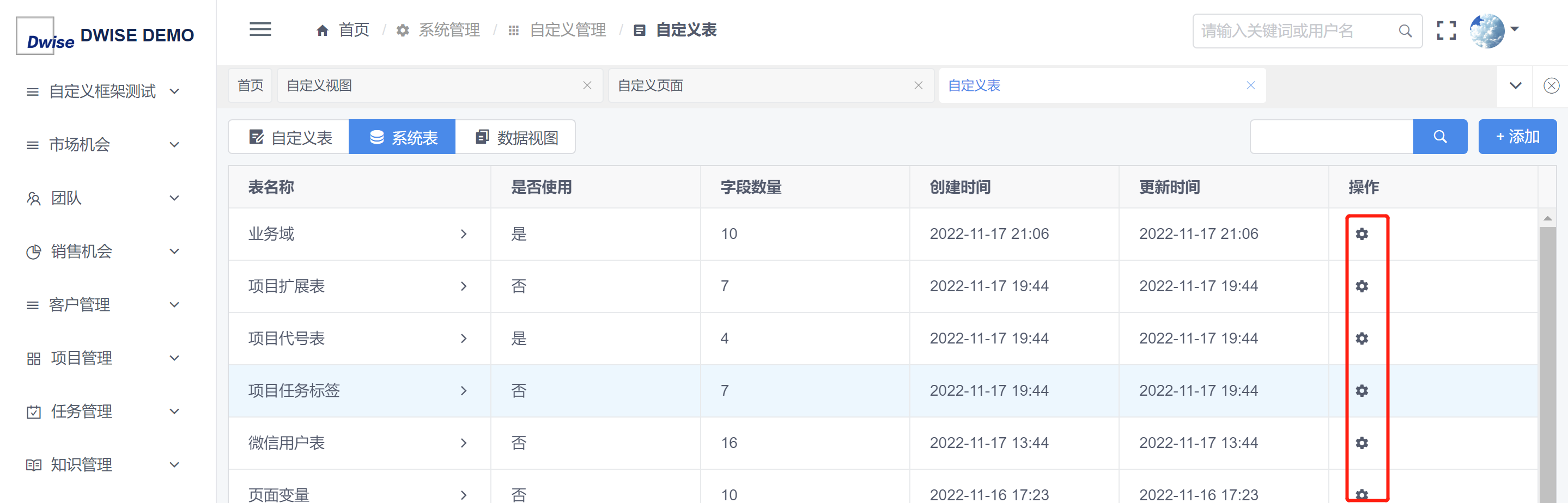This screenshot has width=1568, height=503.
Task: Open settings gear for 微信用户表 row
Action: (x=1362, y=443)
